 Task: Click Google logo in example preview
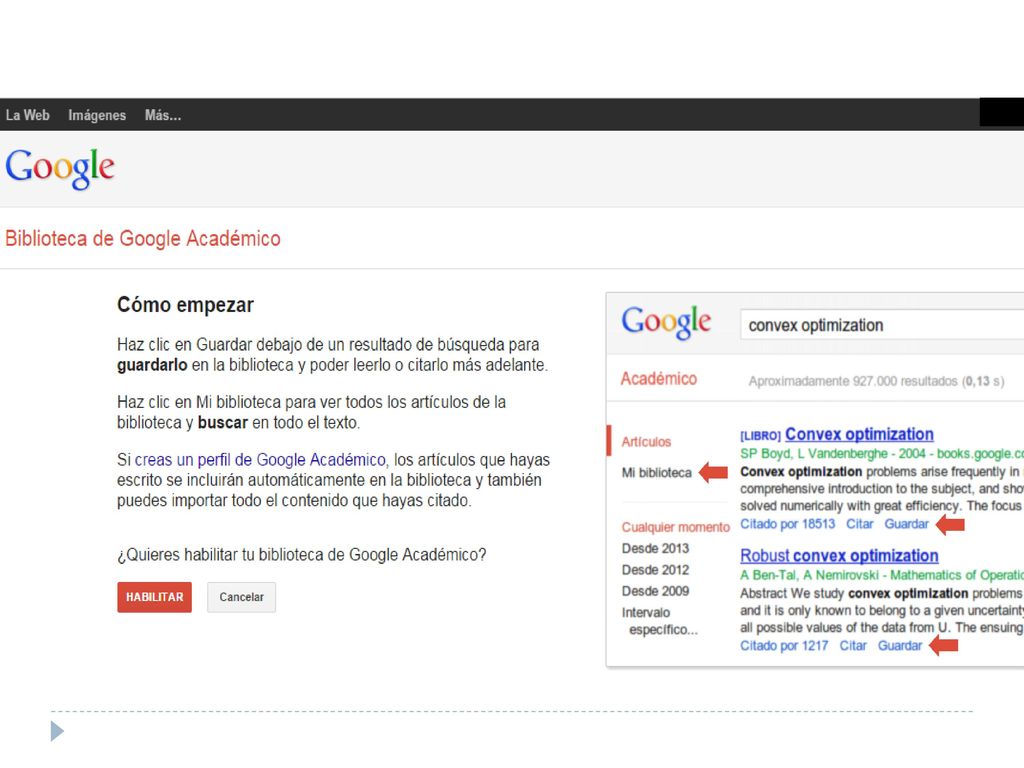click(x=665, y=322)
